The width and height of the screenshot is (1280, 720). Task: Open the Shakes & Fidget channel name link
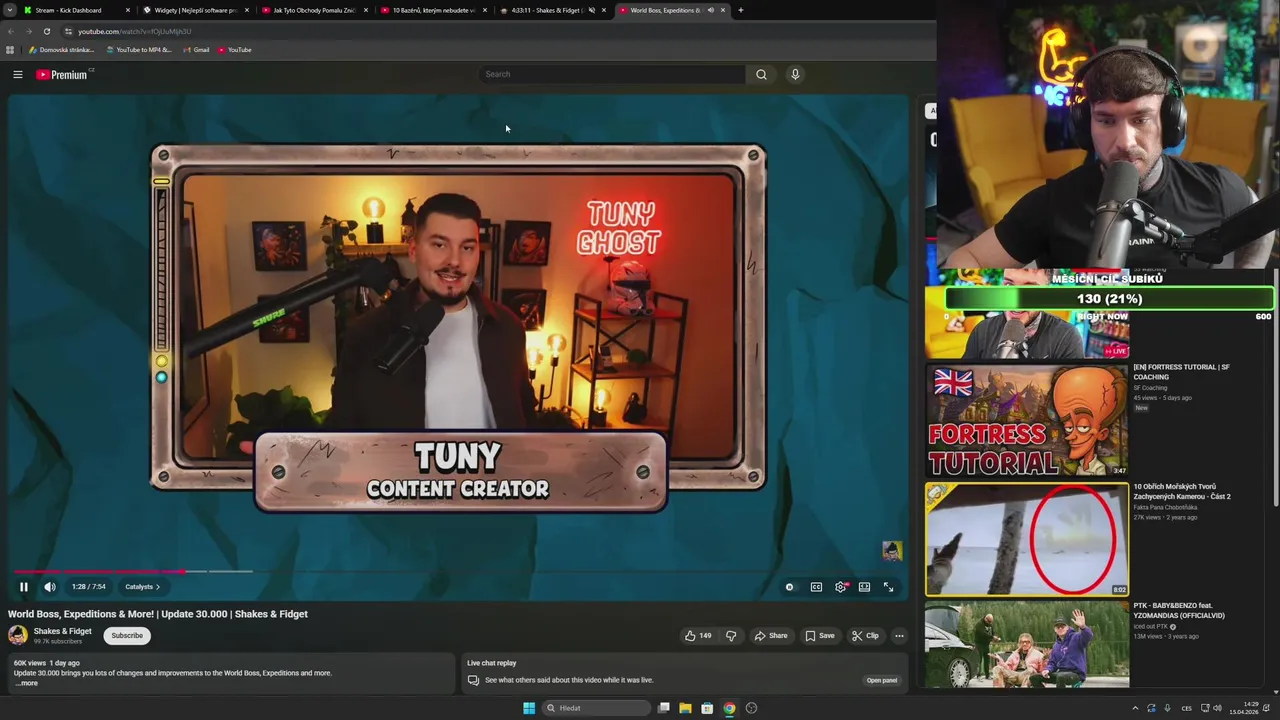point(62,631)
